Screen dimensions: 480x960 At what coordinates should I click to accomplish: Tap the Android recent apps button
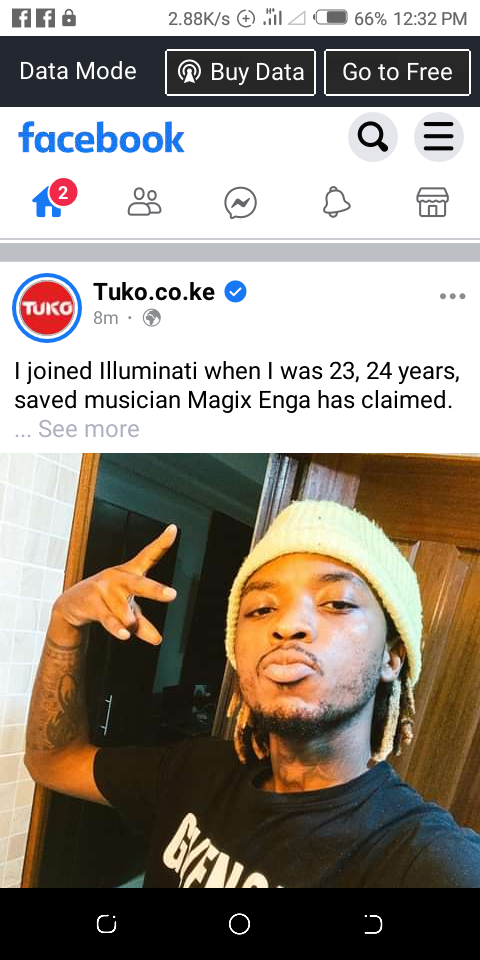(107, 924)
